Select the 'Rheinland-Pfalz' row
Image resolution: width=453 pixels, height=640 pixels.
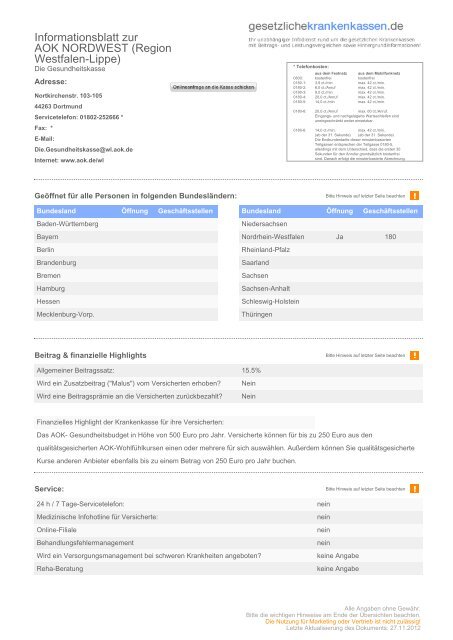coord(331,250)
